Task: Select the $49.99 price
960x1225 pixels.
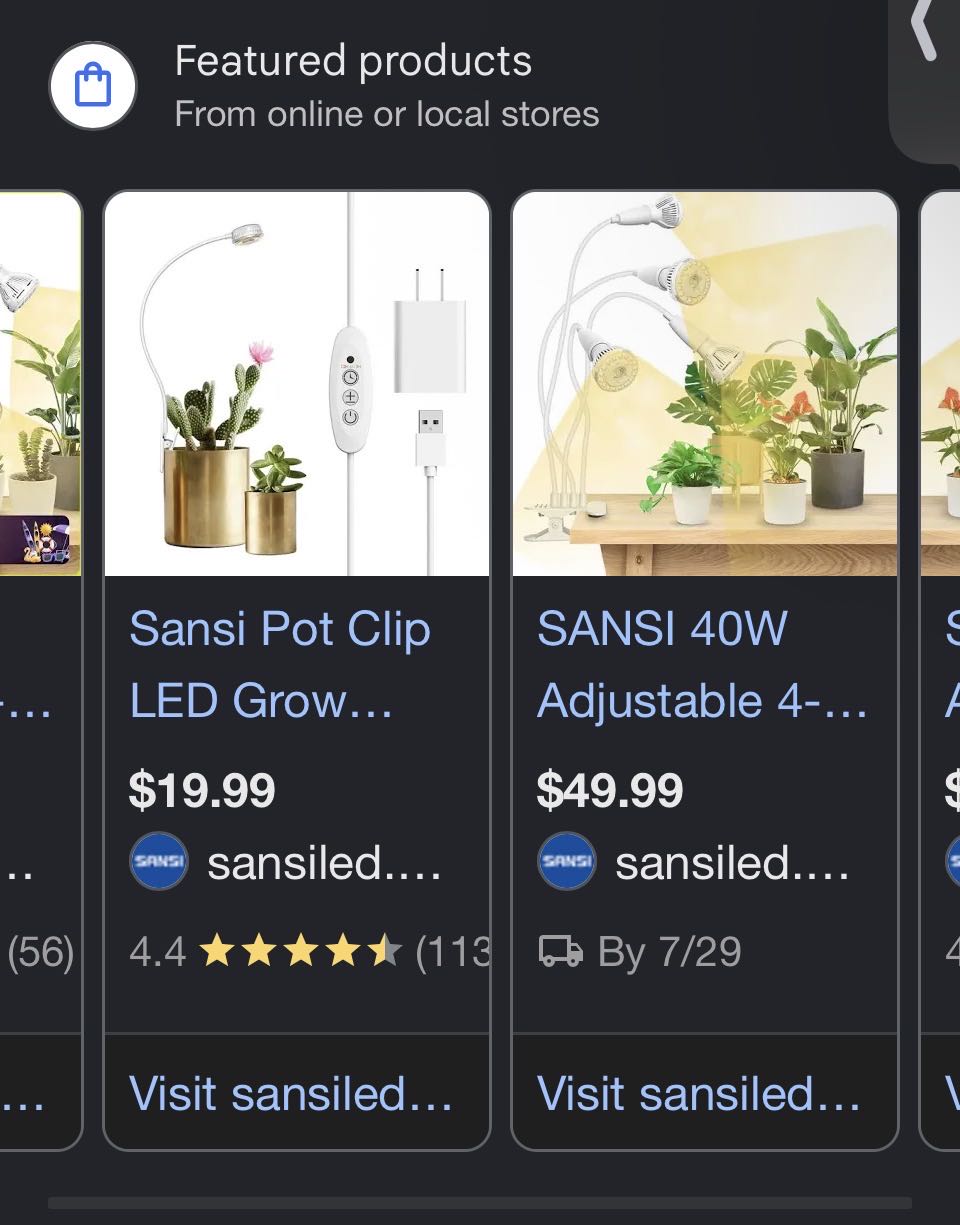Action: click(610, 791)
